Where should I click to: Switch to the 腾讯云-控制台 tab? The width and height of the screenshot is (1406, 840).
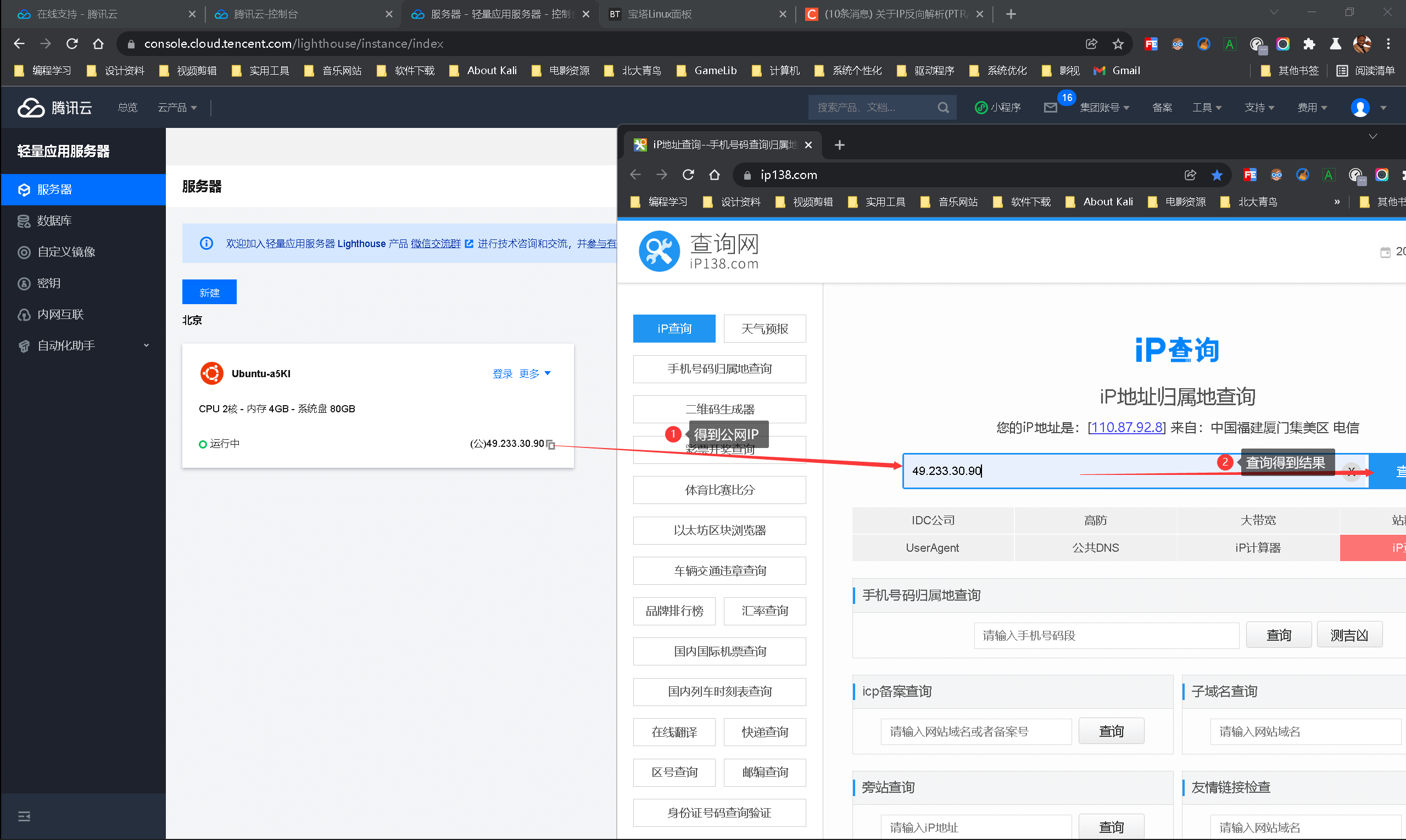(x=303, y=14)
